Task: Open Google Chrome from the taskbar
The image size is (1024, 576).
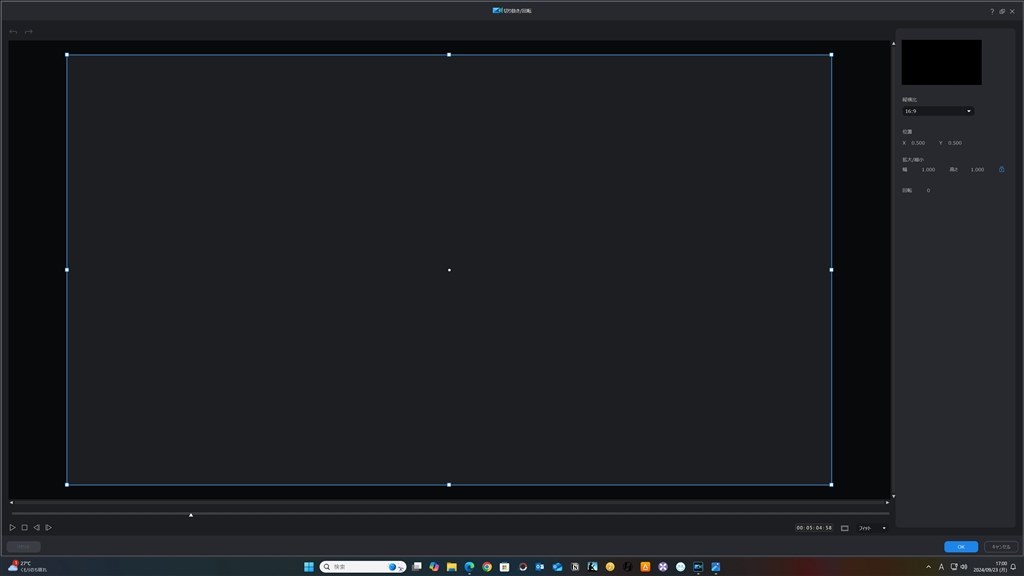Action: click(487, 567)
